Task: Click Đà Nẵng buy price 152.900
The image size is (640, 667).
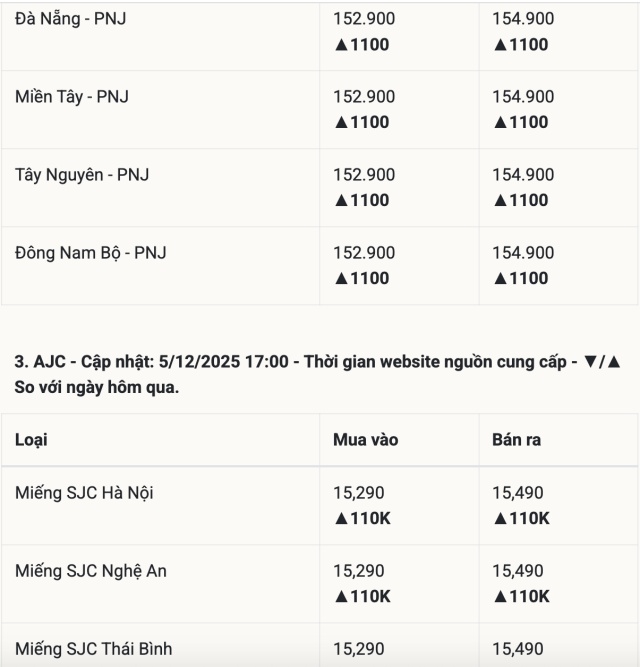Action: click(364, 18)
